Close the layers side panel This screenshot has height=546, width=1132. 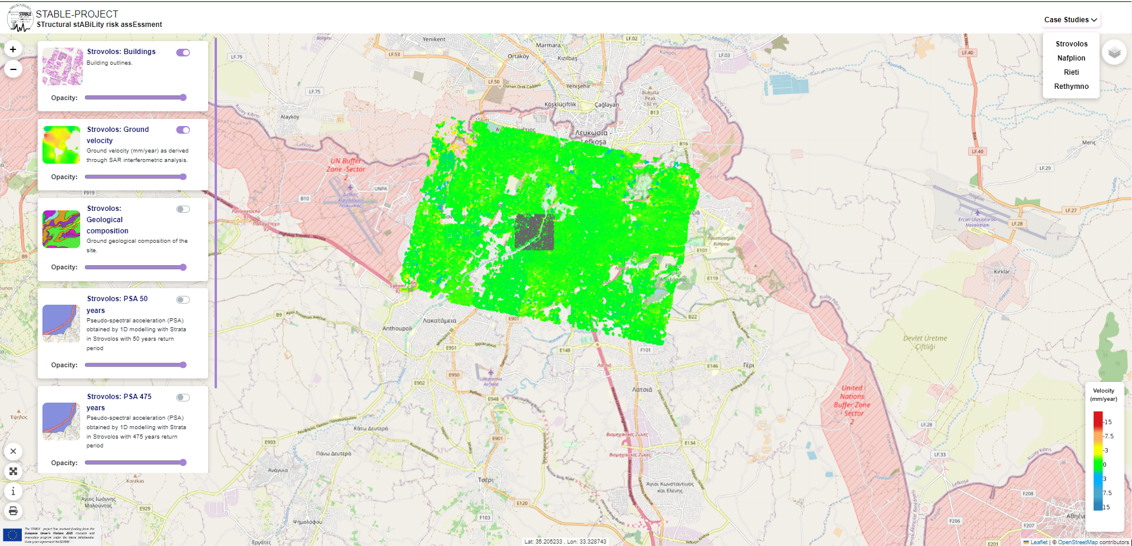pyautogui.click(x=13, y=451)
